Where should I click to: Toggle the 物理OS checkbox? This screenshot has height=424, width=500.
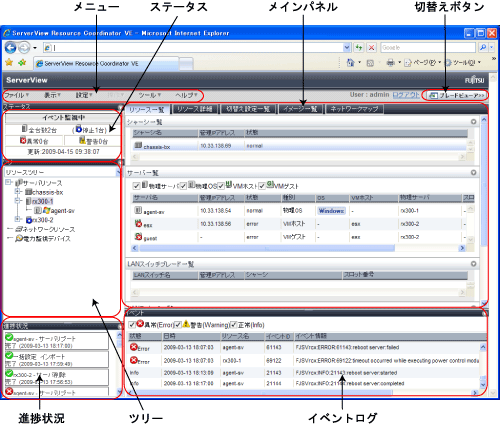coord(183,186)
